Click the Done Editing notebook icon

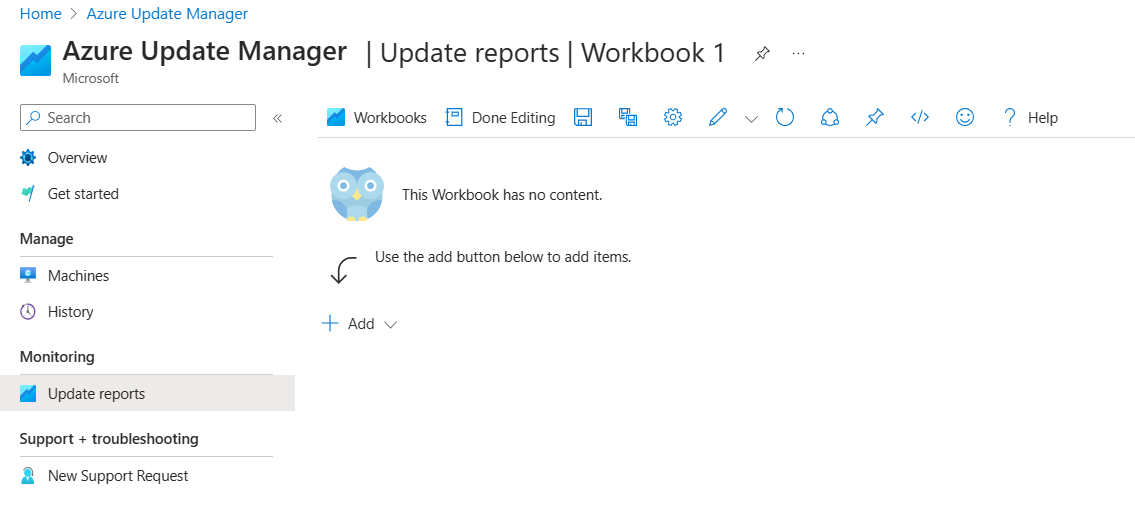coord(454,117)
